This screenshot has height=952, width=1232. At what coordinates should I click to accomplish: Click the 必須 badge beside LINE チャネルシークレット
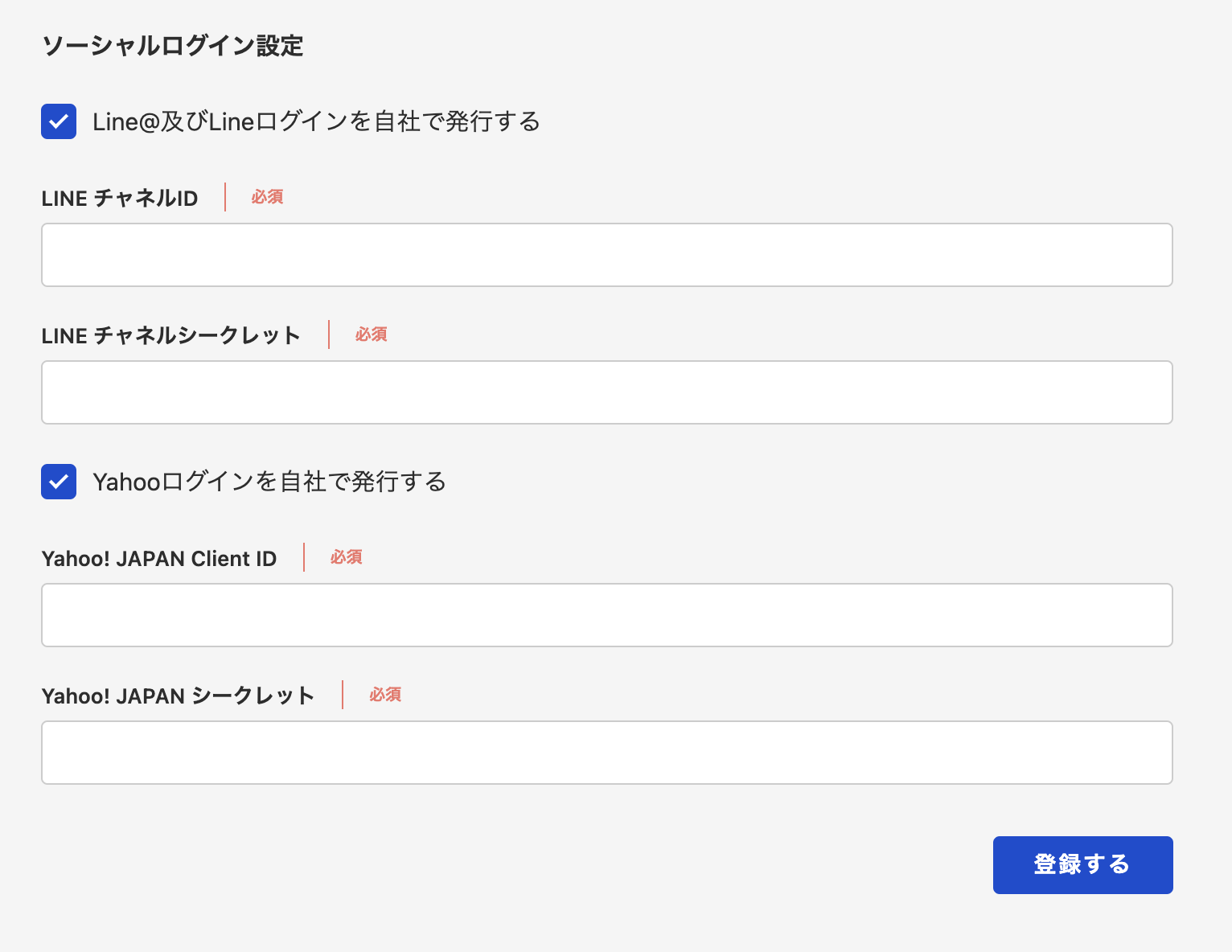coord(372,334)
